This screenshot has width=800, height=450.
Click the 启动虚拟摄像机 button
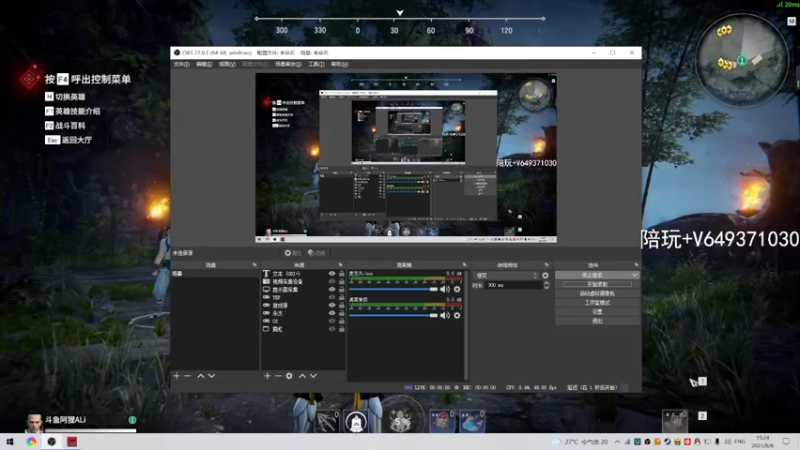(x=597, y=293)
